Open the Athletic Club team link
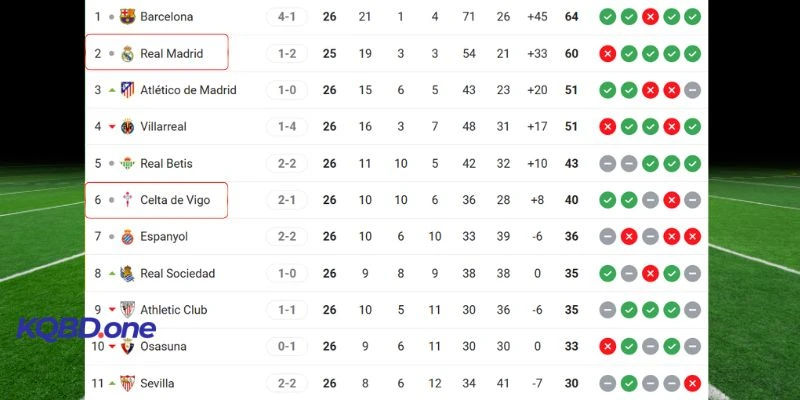 pos(174,310)
